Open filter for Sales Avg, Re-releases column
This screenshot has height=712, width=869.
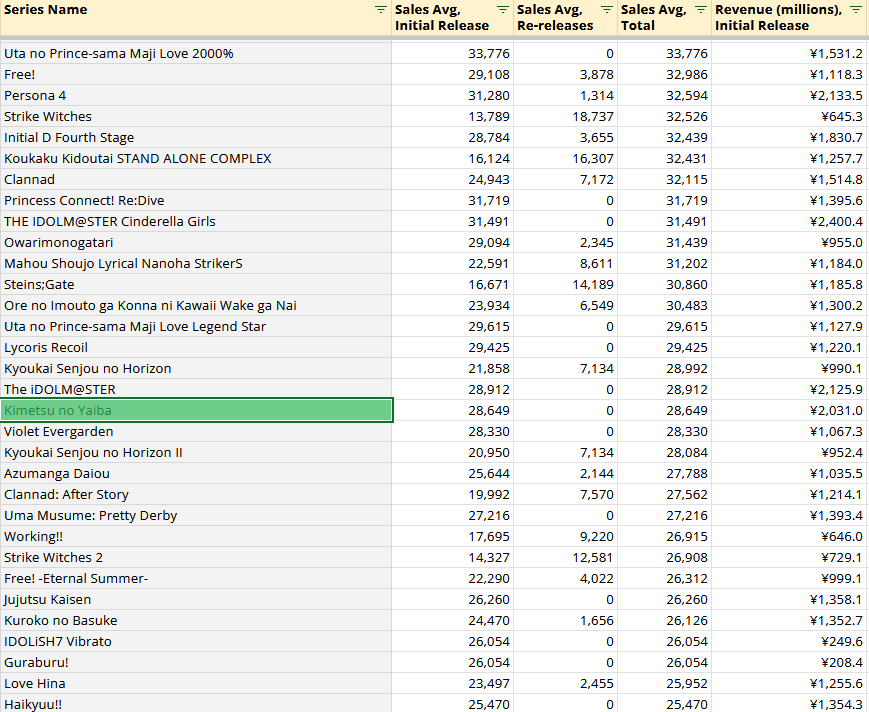[607, 9]
